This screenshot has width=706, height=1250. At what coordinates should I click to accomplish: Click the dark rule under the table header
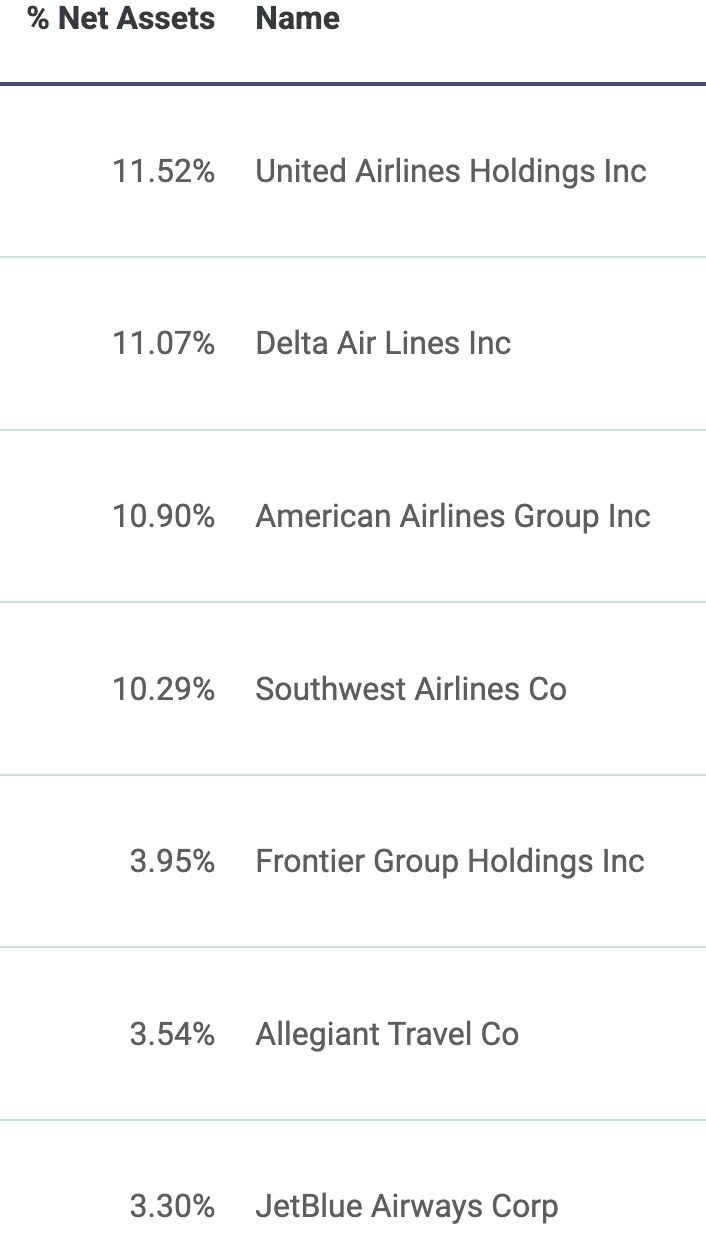pyautogui.click(x=353, y=84)
